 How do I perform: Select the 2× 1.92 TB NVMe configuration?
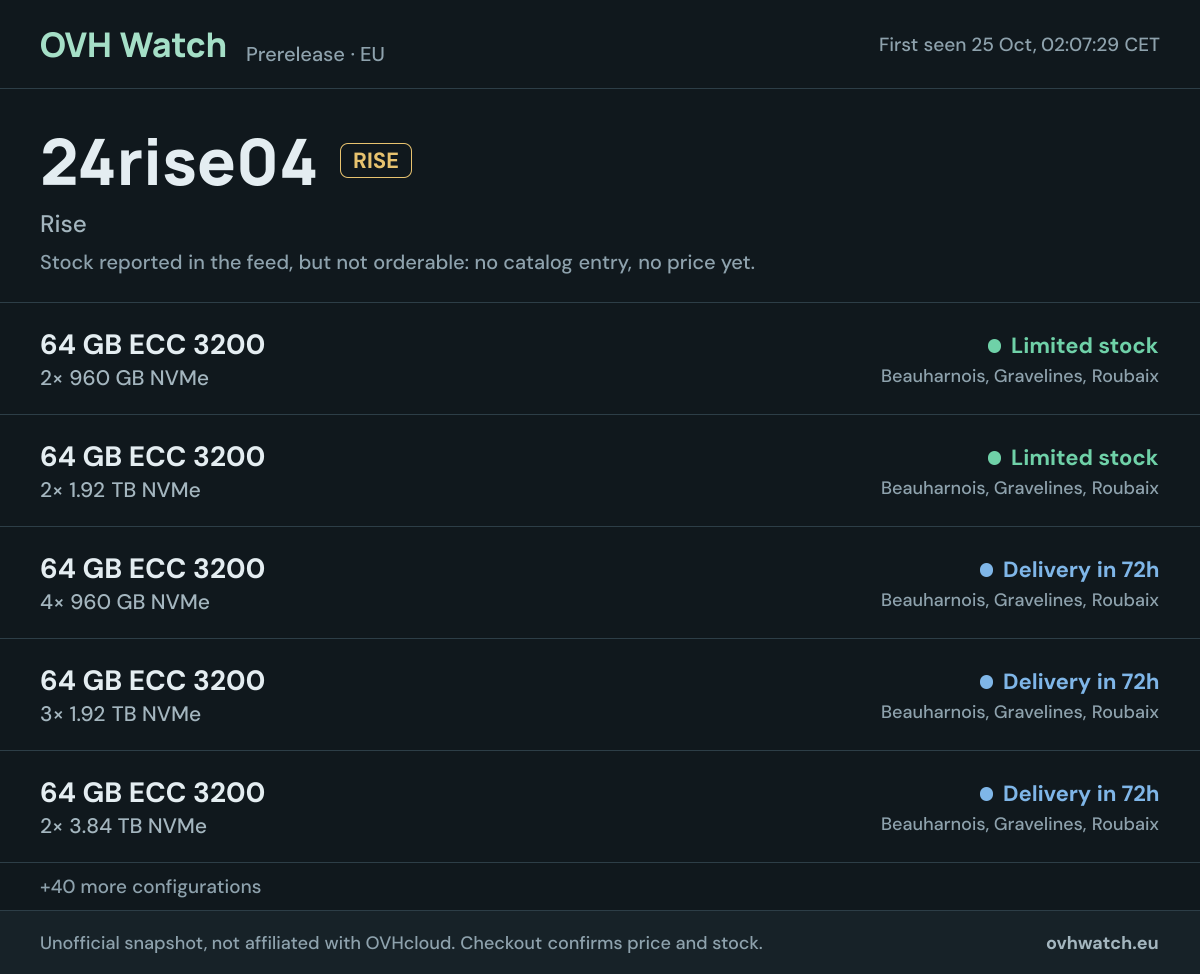pos(600,471)
